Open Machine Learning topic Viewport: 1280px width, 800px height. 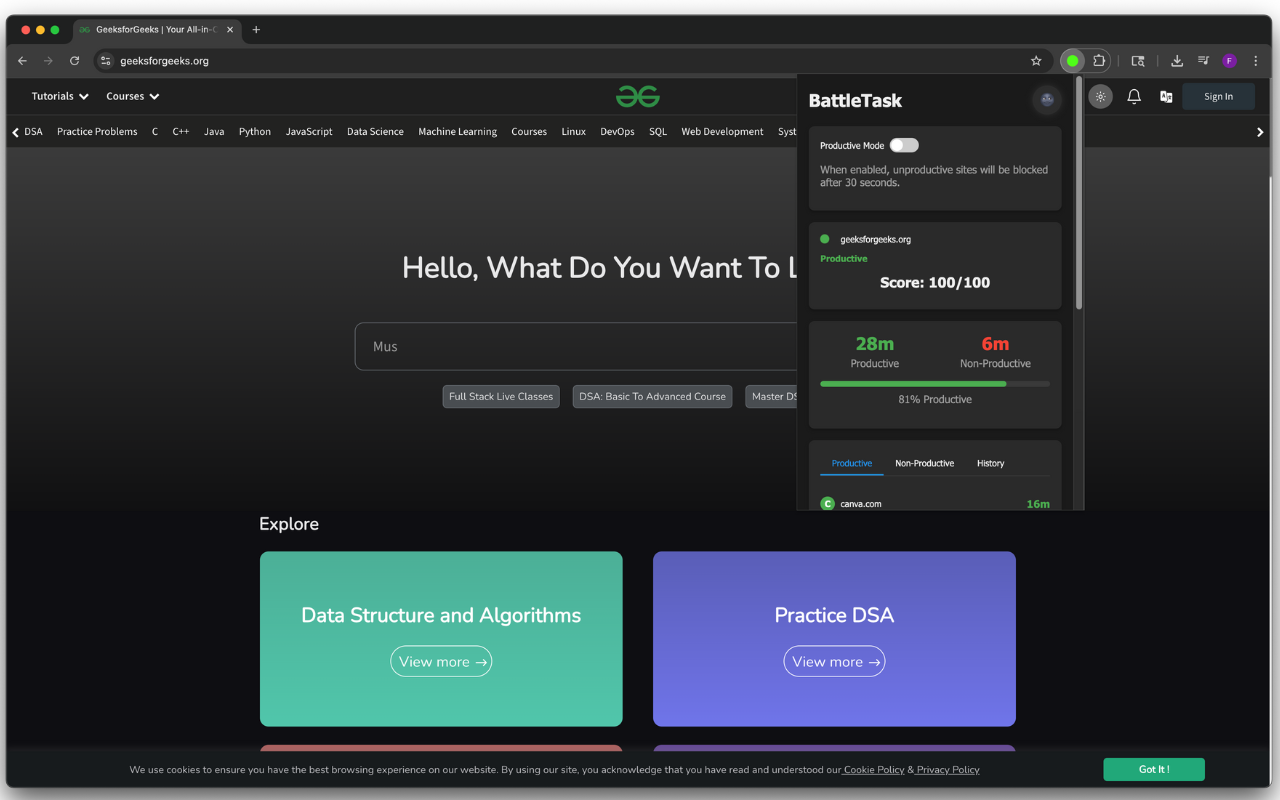point(457,132)
